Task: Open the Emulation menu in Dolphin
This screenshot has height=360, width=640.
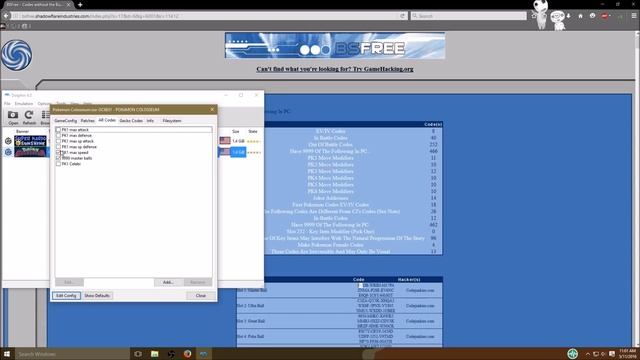Action: [24, 104]
